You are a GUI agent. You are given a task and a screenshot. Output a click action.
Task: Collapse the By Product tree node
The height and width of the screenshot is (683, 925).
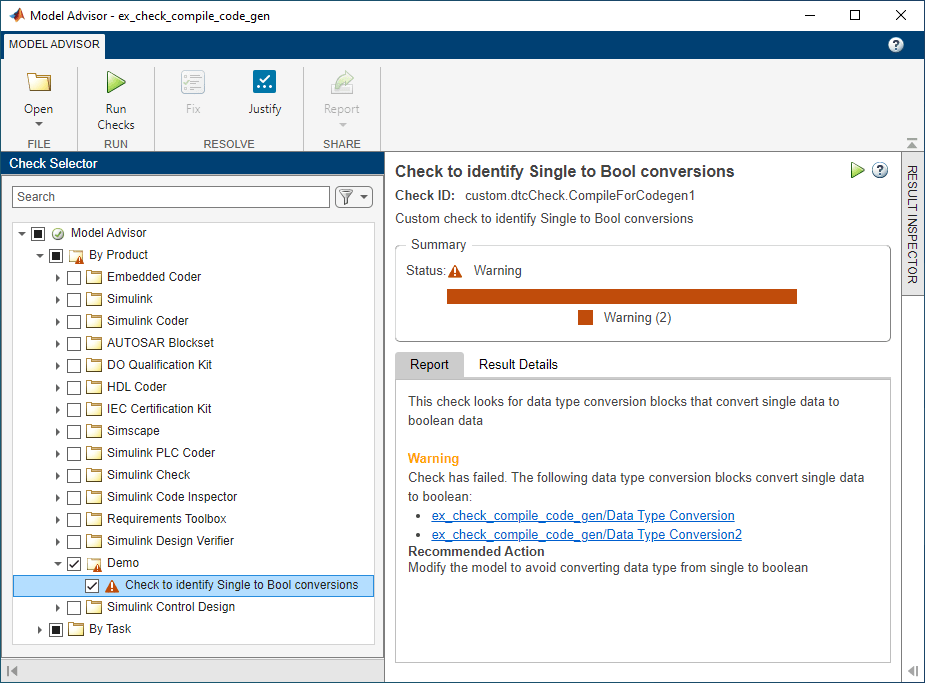click(x=40, y=255)
